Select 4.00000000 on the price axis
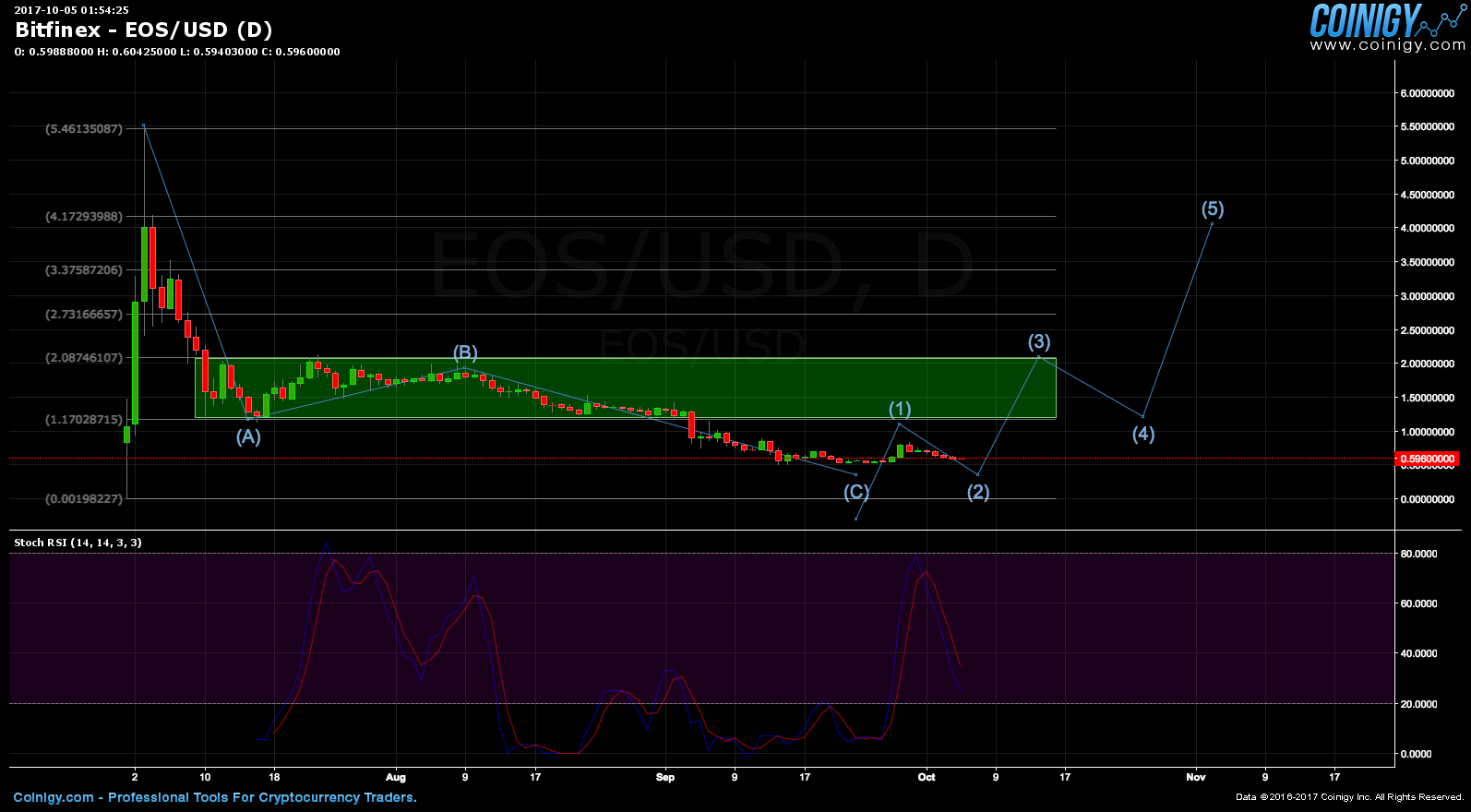This screenshot has width=1471, height=812. tap(1428, 228)
